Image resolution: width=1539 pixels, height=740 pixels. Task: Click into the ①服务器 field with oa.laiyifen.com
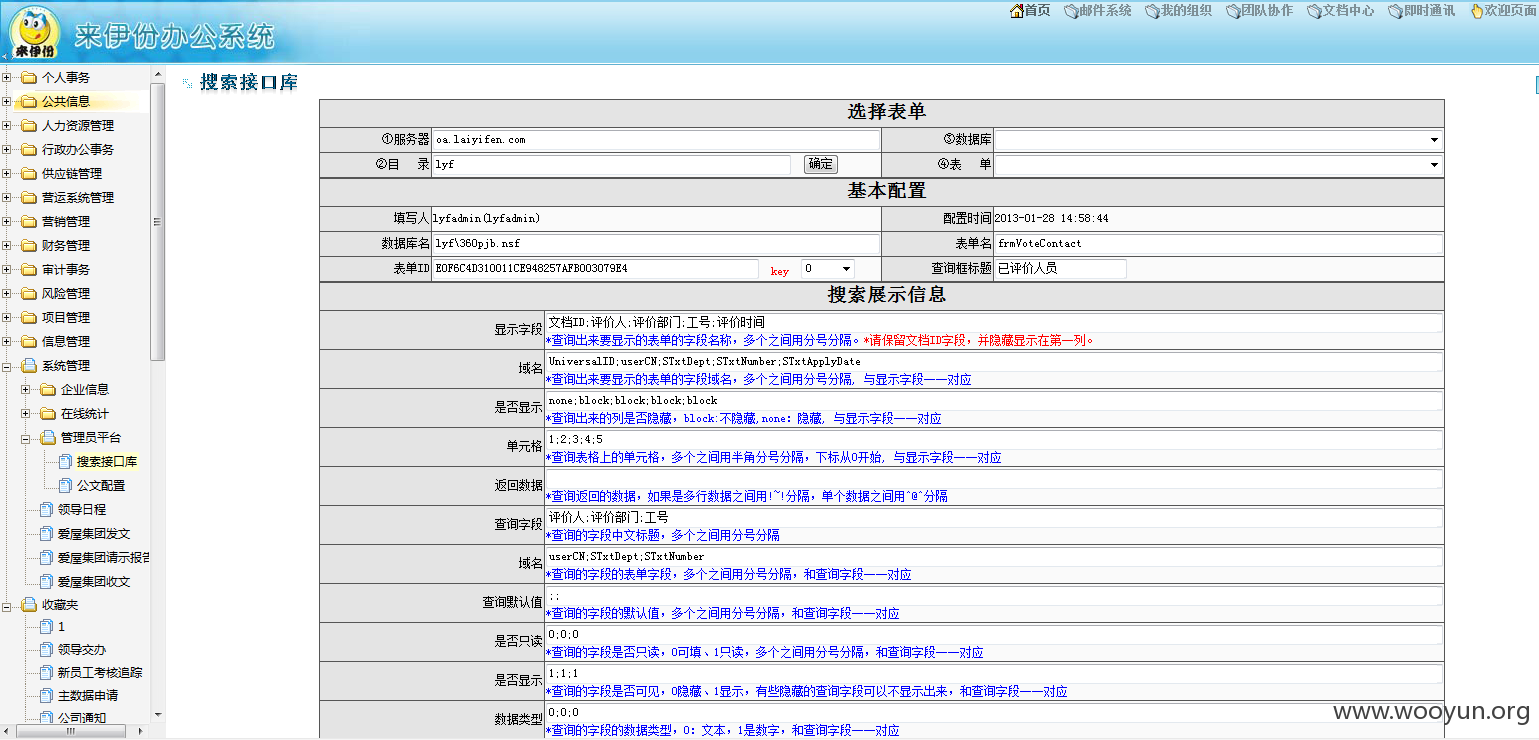[656, 140]
